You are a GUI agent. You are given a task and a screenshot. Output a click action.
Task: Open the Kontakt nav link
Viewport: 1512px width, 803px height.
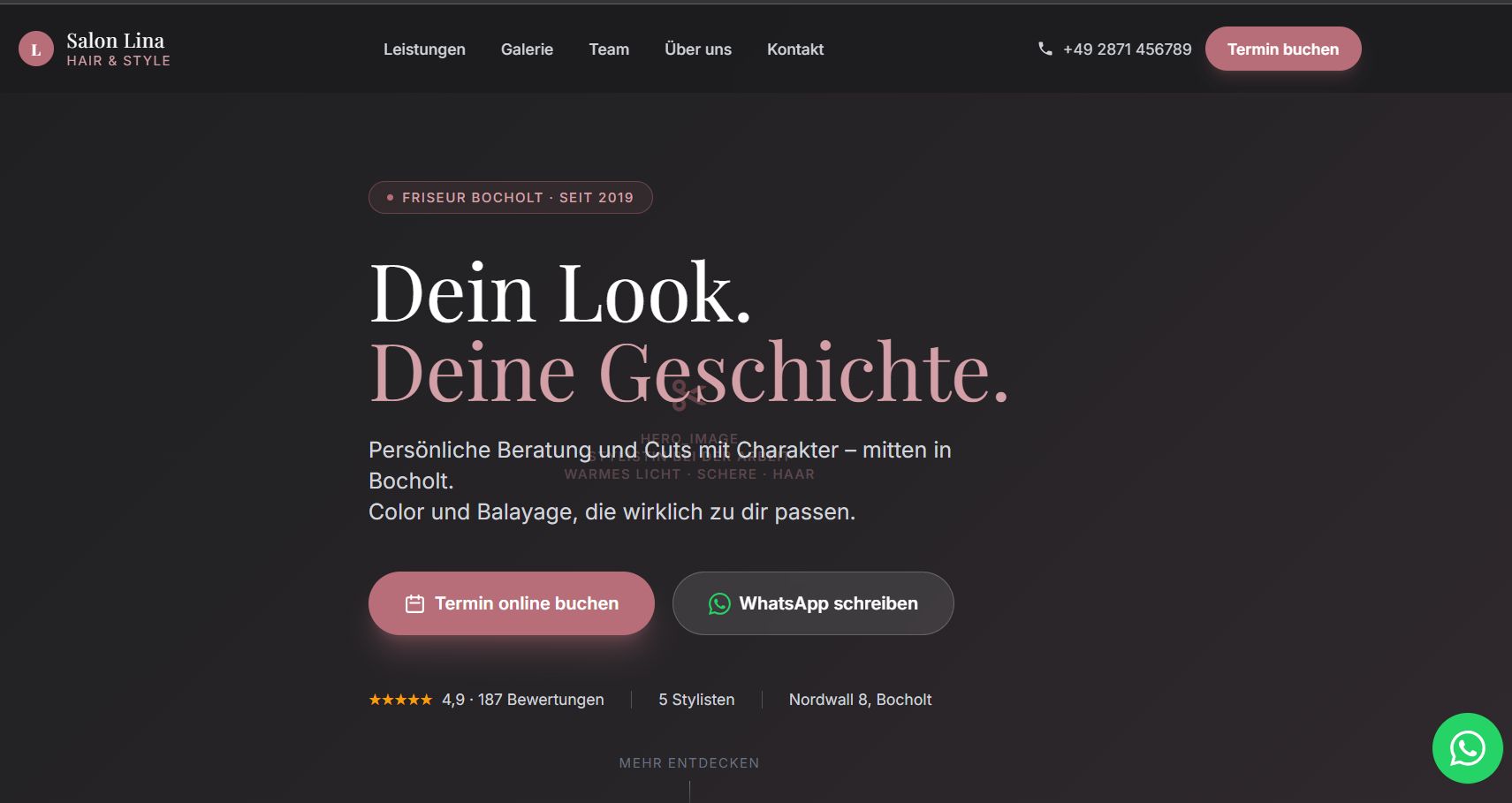tap(795, 49)
